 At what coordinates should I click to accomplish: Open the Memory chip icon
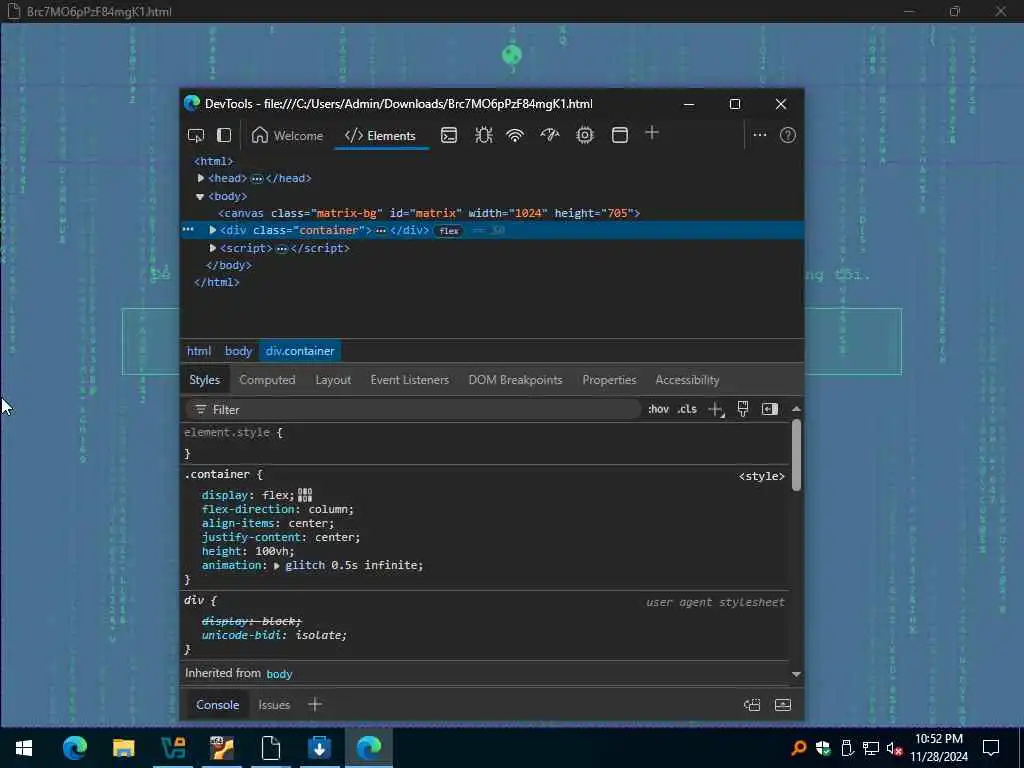(x=584, y=135)
